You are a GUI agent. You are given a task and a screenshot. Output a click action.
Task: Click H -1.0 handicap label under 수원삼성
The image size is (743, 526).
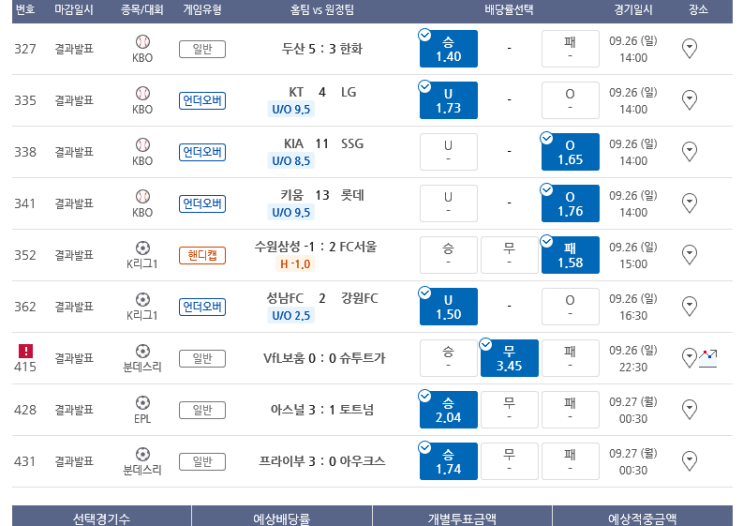295,264
